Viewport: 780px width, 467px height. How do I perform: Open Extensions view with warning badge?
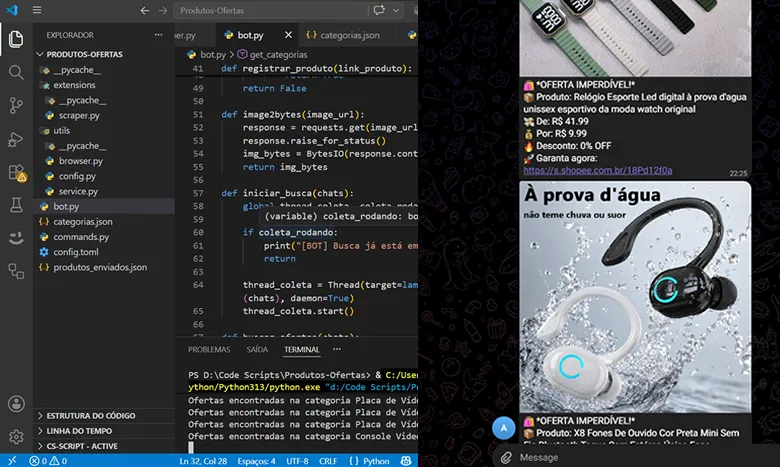pyautogui.click(x=17, y=173)
